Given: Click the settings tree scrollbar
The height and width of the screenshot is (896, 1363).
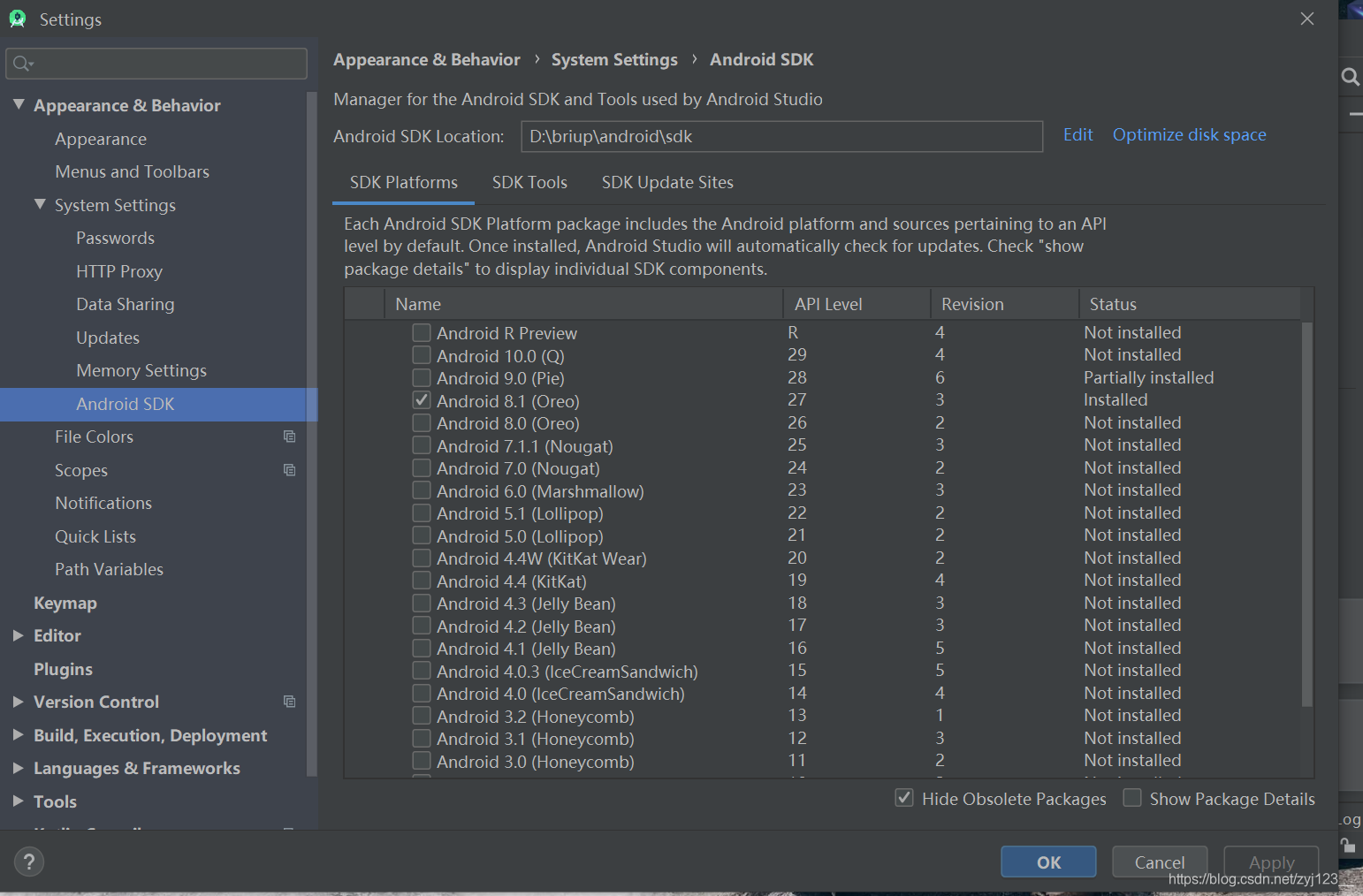Looking at the screenshot, I should [311, 433].
